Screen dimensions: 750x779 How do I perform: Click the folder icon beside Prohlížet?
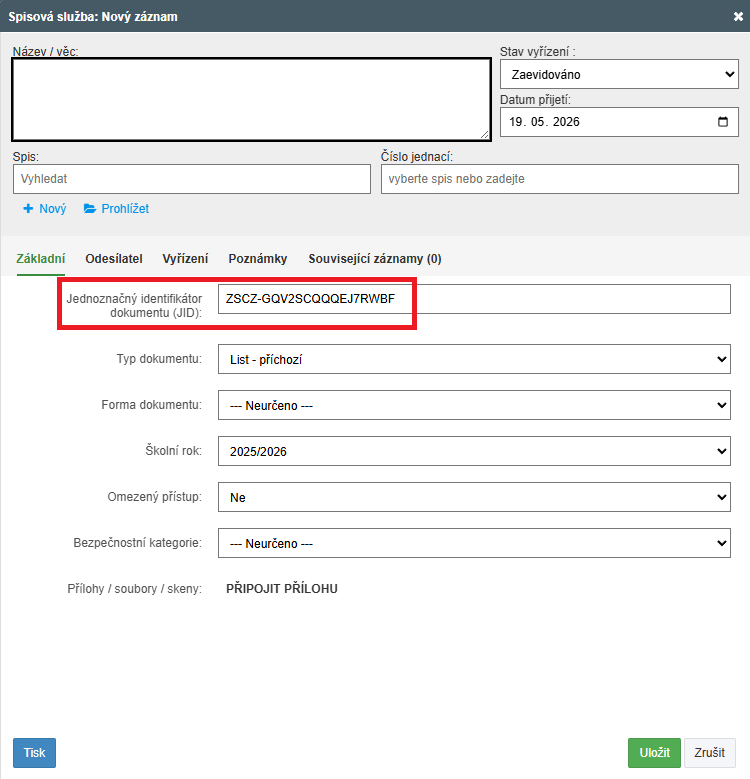coord(90,209)
